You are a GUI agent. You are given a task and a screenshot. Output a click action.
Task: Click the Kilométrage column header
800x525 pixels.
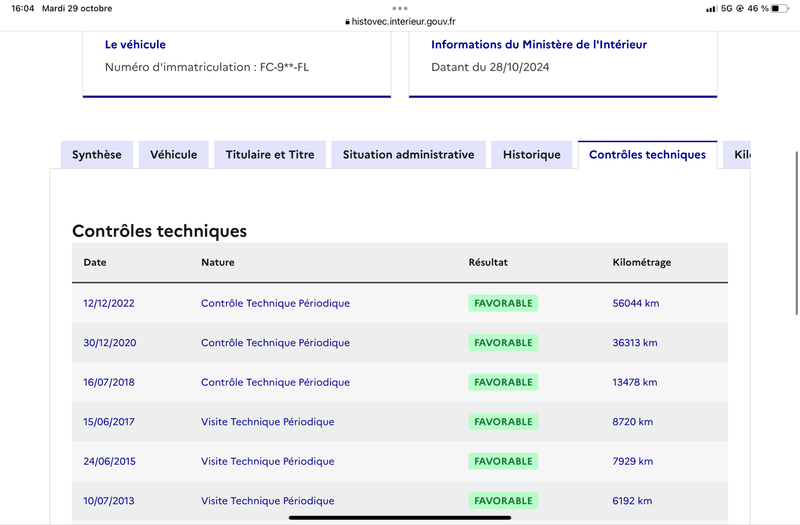click(642, 262)
